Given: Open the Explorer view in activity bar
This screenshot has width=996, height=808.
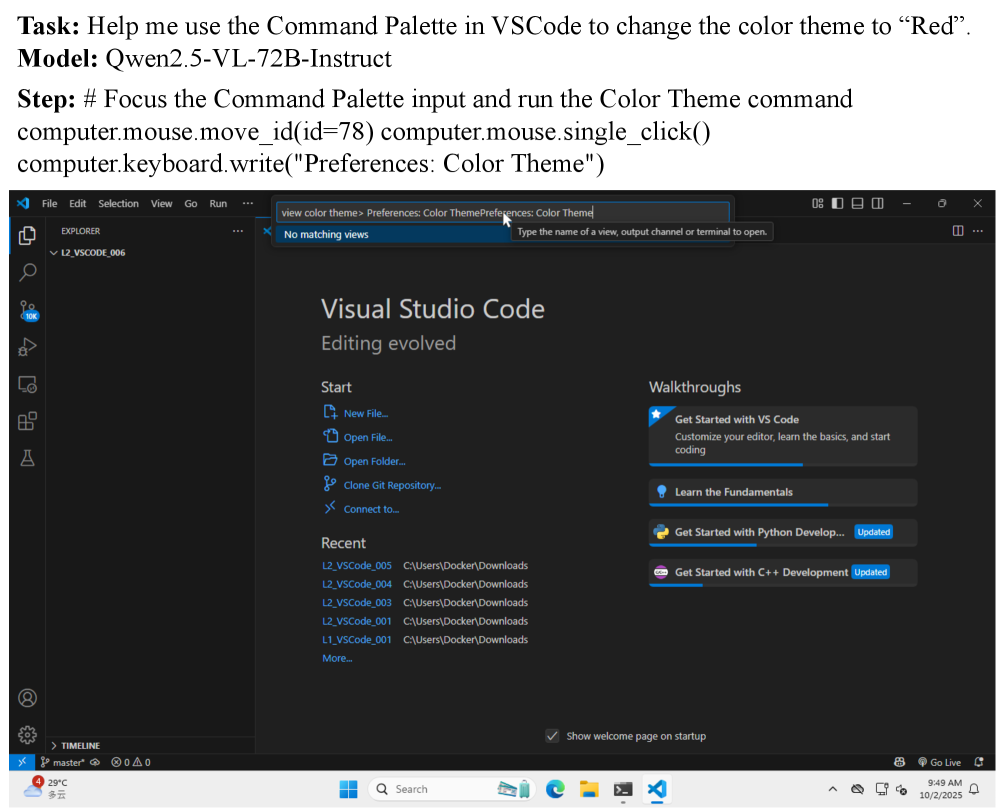Looking at the screenshot, I should coord(27,236).
